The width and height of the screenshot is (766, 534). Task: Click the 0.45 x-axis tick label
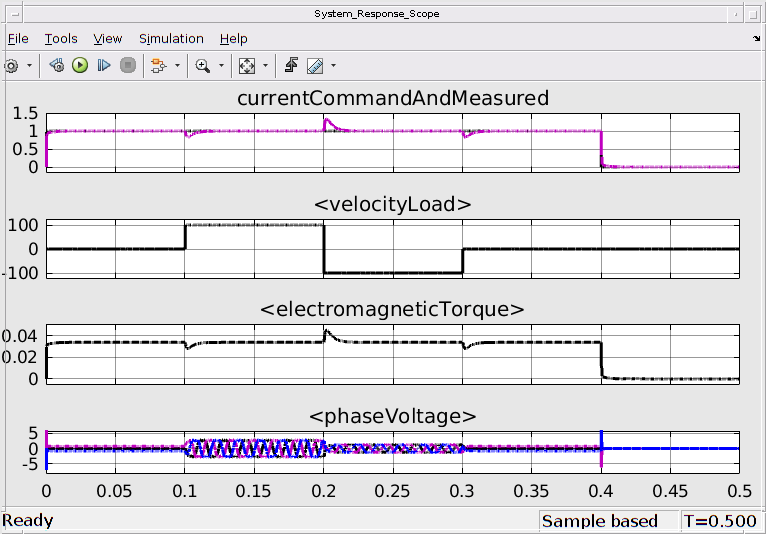(670, 491)
